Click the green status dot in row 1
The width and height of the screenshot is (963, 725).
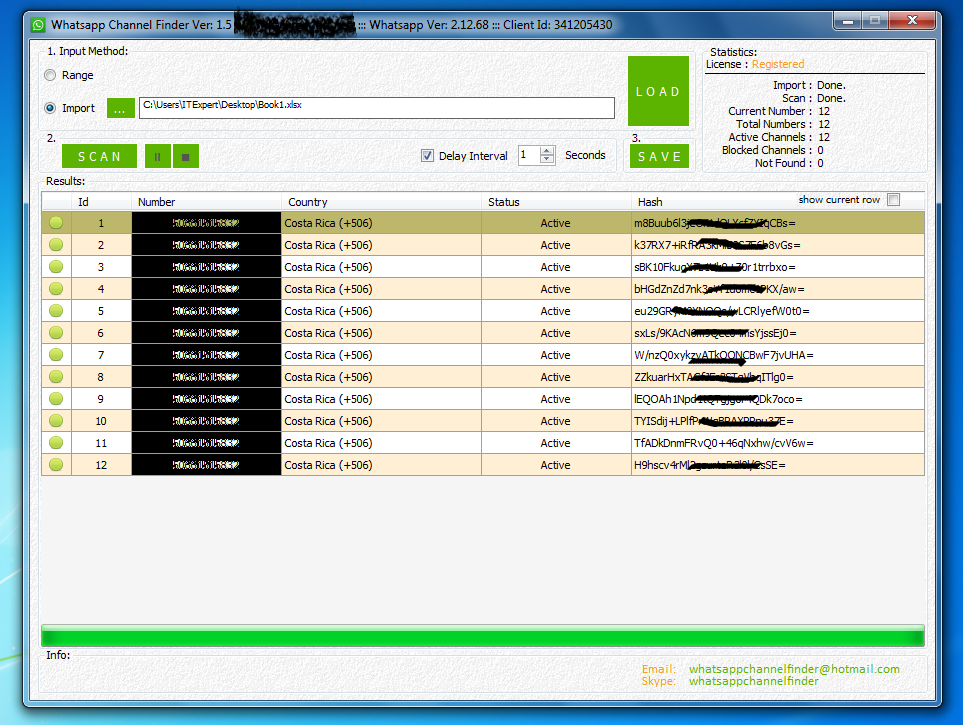[56, 223]
